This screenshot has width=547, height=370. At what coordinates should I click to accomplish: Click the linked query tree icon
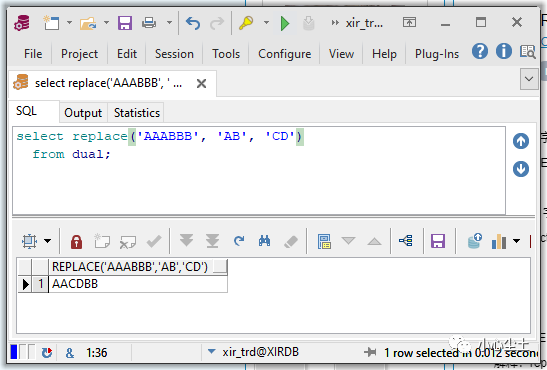(x=406, y=241)
